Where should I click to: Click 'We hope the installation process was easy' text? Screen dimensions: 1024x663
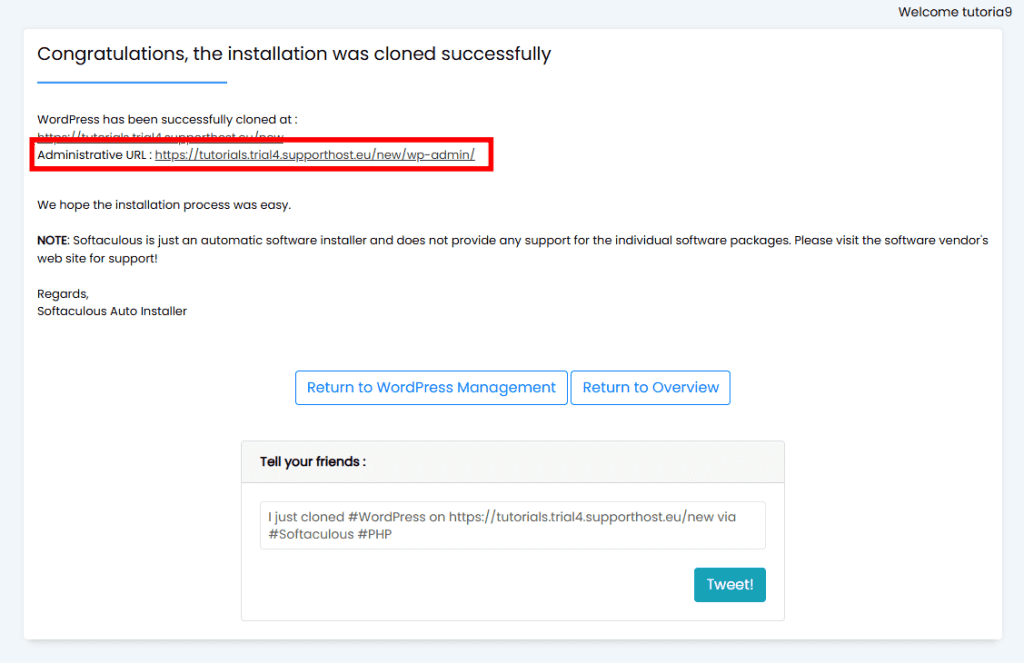[164, 204]
